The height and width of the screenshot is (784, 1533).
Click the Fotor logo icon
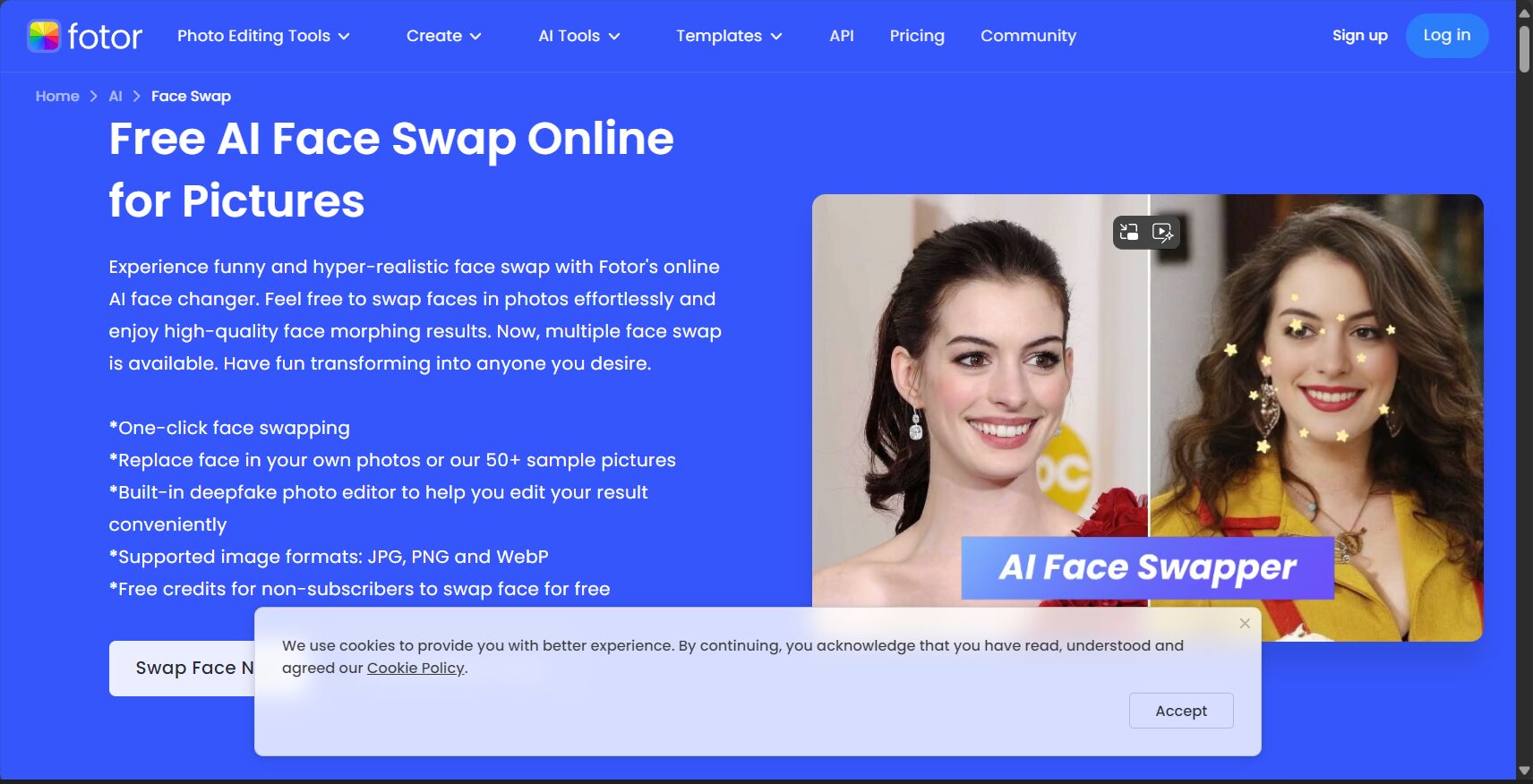coord(44,36)
